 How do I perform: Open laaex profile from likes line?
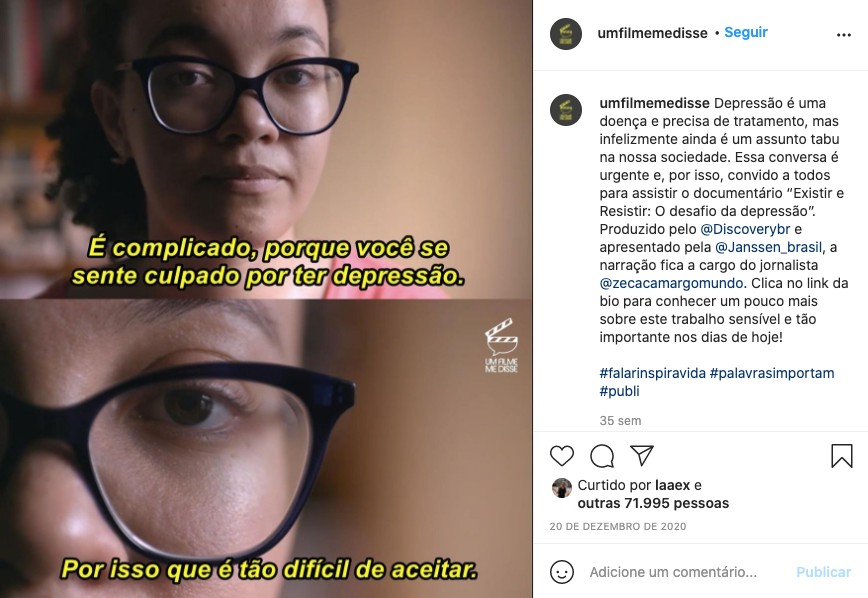tap(672, 486)
